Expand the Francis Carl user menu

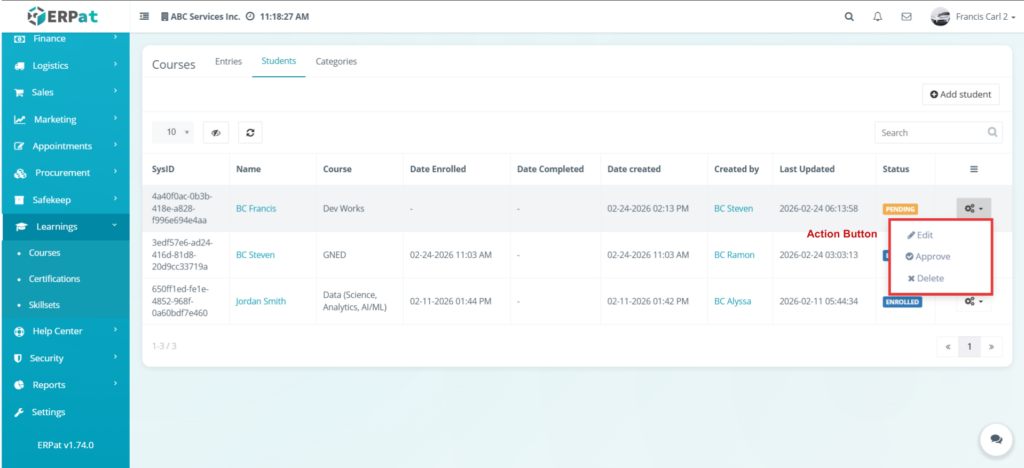pos(970,17)
